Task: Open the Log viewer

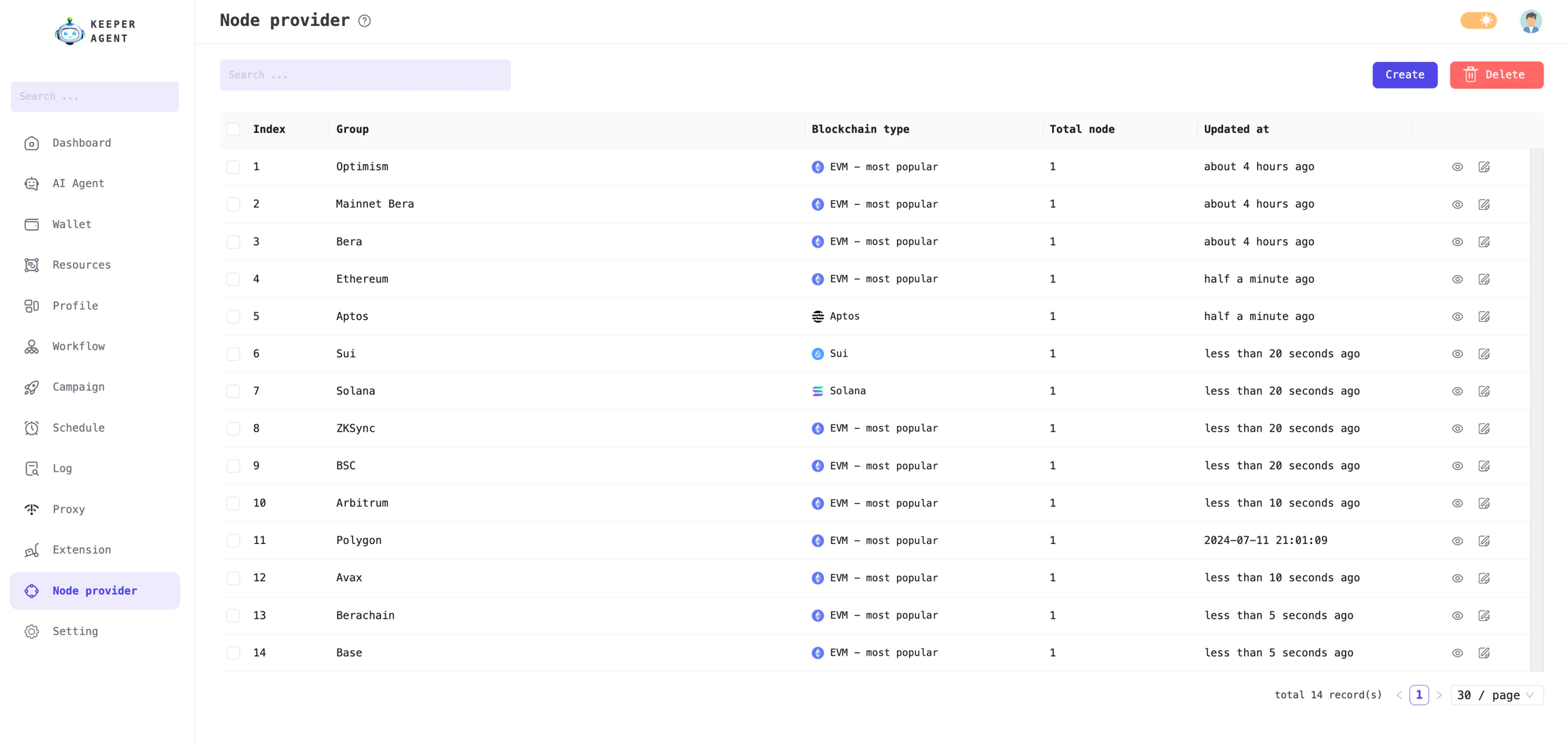Action: tap(62, 468)
